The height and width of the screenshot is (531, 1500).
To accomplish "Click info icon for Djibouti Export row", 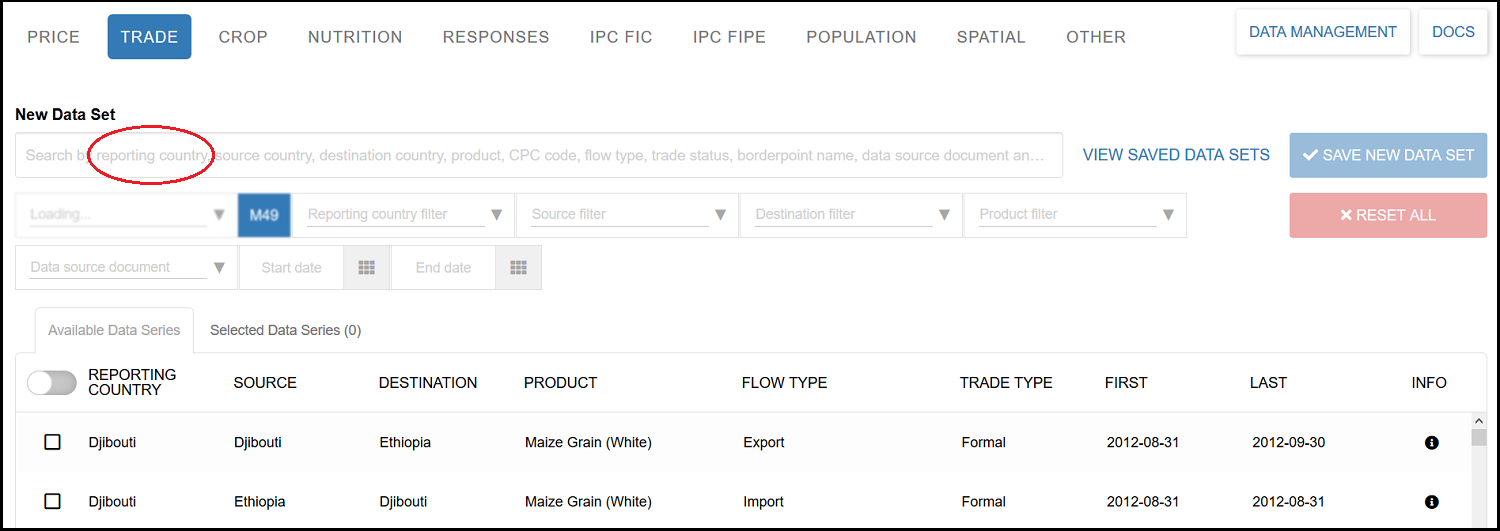I will coord(1431,443).
